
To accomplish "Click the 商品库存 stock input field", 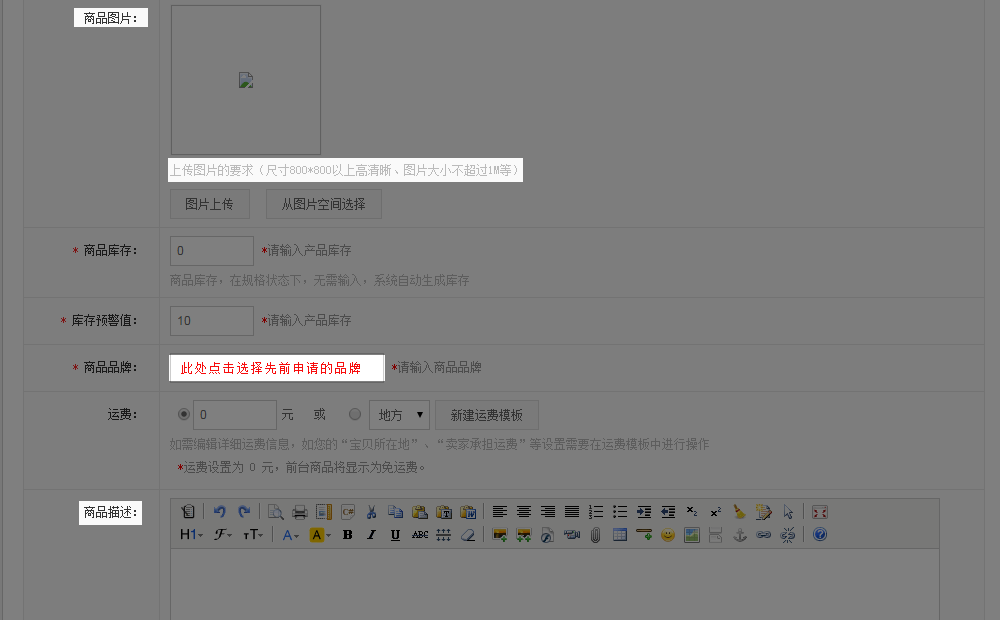I will click(x=212, y=251).
